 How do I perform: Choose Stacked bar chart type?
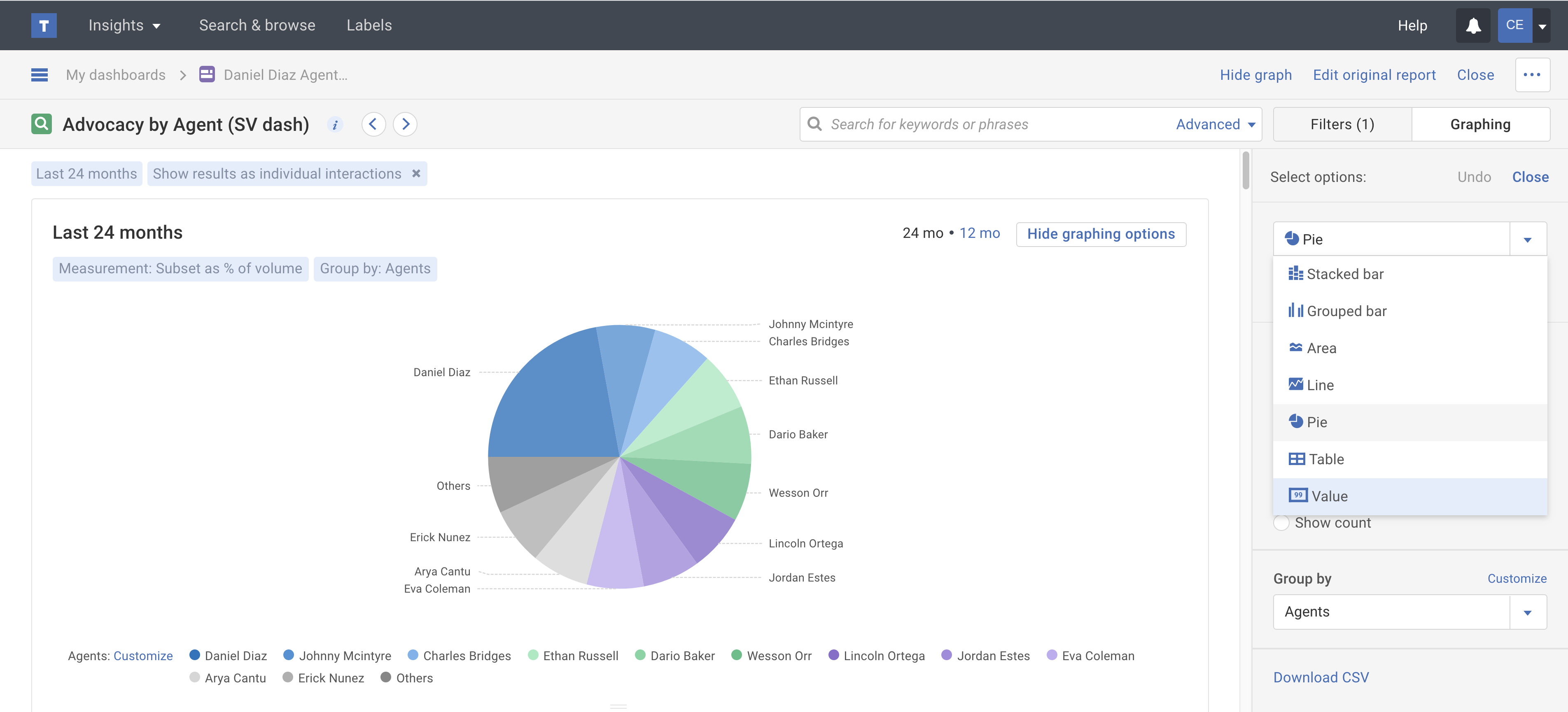pyautogui.click(x=1344, y=274)
